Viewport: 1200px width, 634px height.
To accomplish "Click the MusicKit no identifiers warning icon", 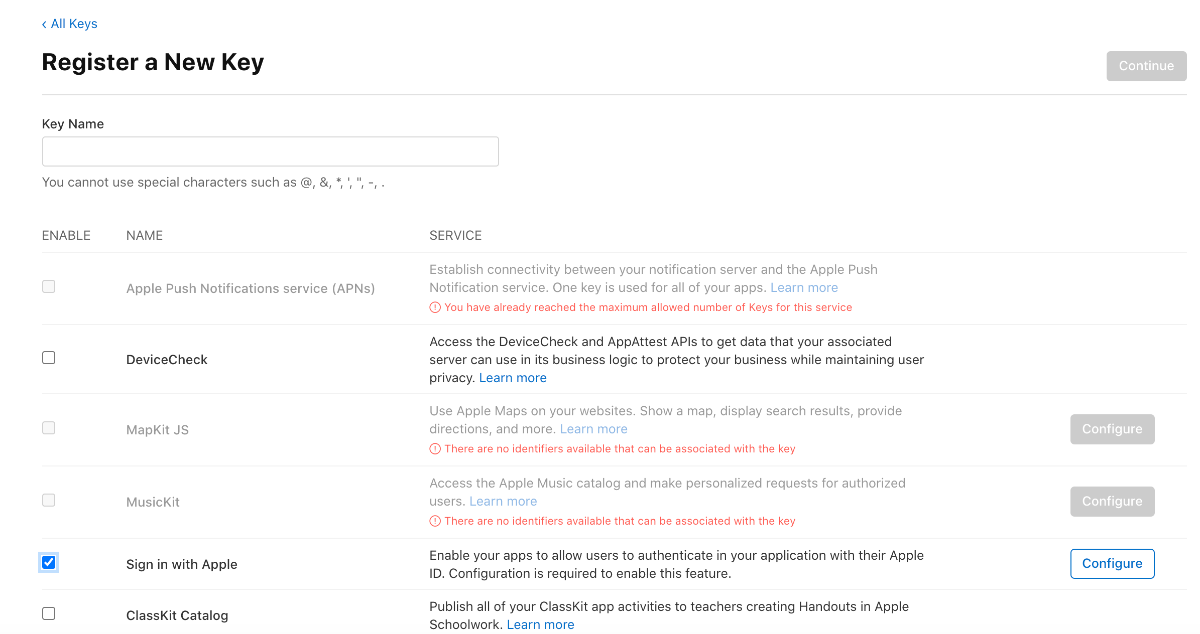I will click(x=435, y=521).
